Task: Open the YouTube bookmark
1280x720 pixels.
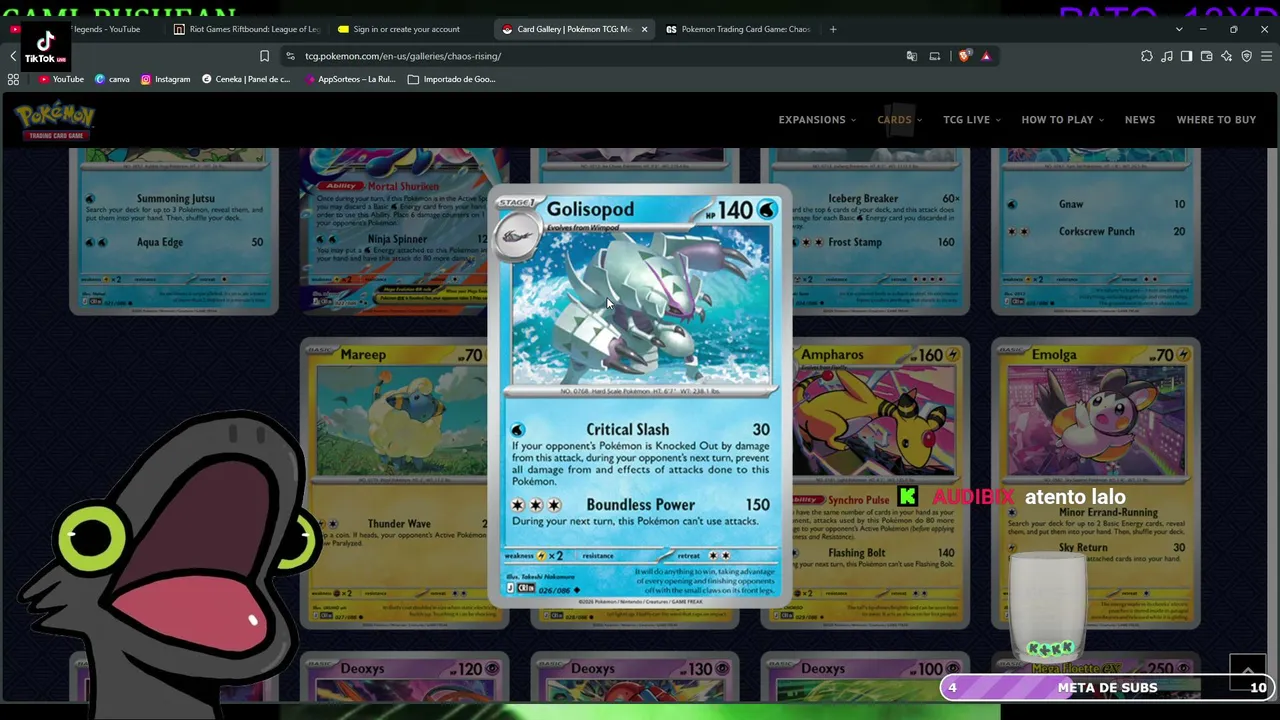Action: pyautogui.click(x=61, y=79)
